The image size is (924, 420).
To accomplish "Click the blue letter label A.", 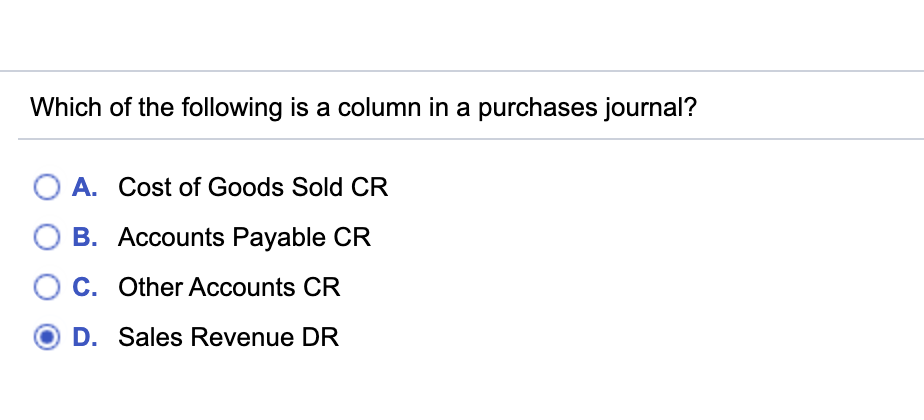I will pos(85,187).
